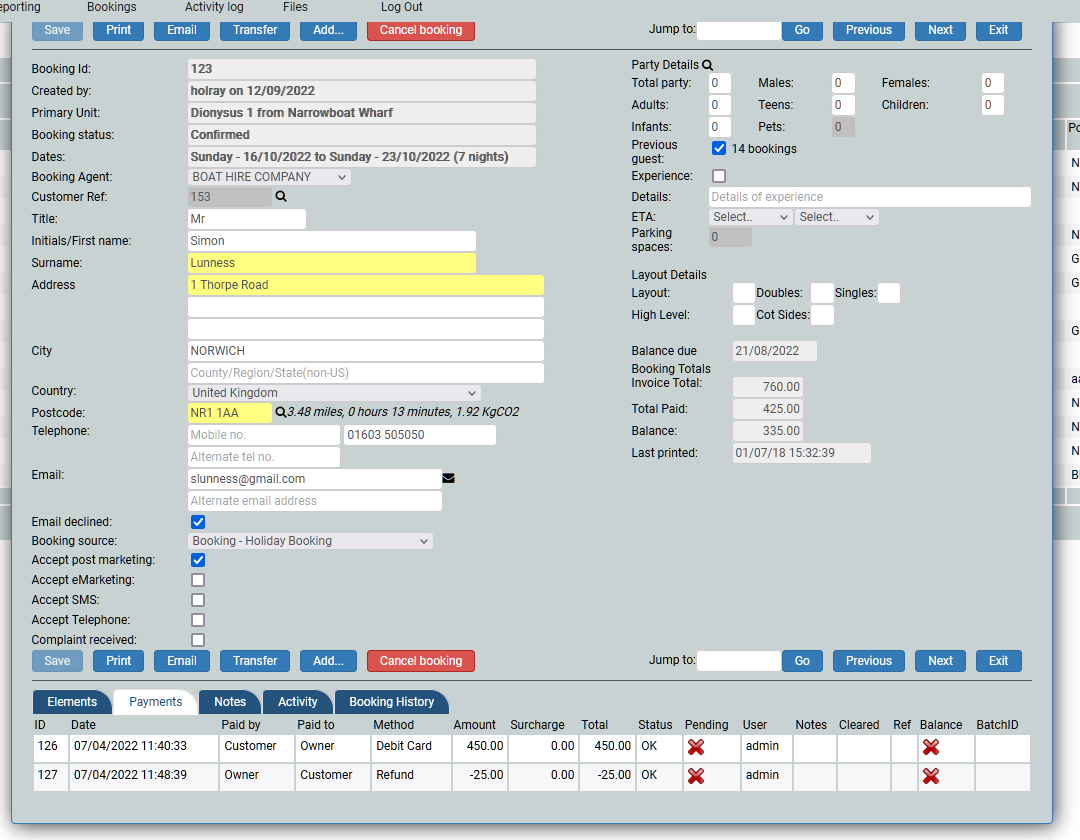Screen dimensions: 1080x840
Task: Click the Surname field containing Lunness
Action: [332, 263]
